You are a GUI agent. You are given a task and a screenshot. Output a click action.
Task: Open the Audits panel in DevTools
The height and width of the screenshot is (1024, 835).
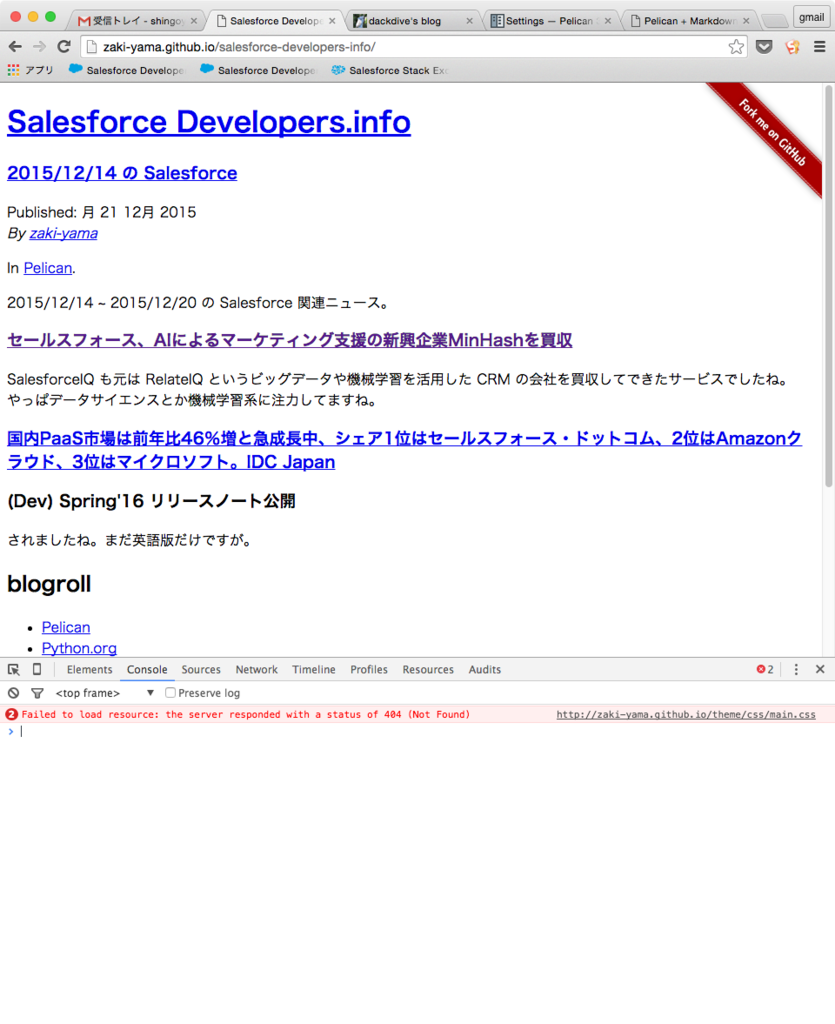coord(485,669)
